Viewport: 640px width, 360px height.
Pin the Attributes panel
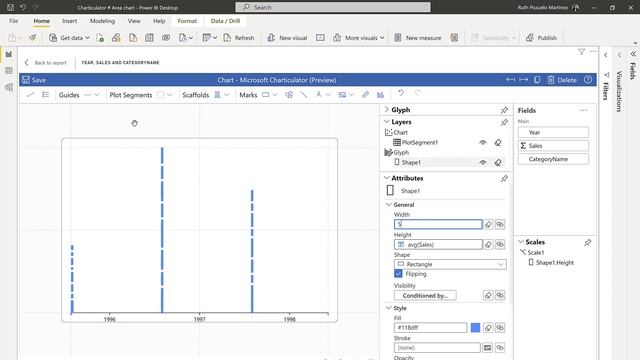pyautogui.click(x=504, y=178)
